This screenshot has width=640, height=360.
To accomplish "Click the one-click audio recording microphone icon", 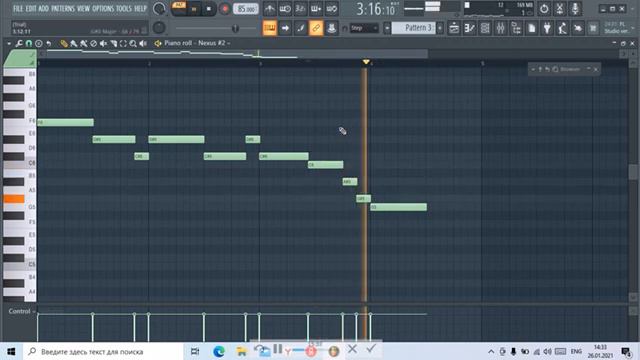I will coord(575,9).
